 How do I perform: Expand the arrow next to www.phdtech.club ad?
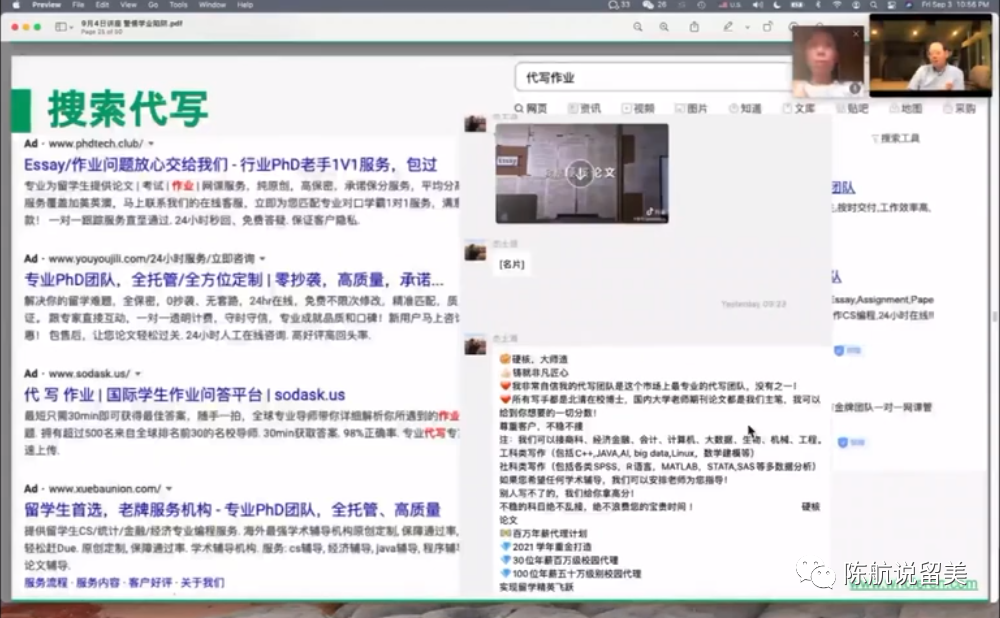click(151, 144)
